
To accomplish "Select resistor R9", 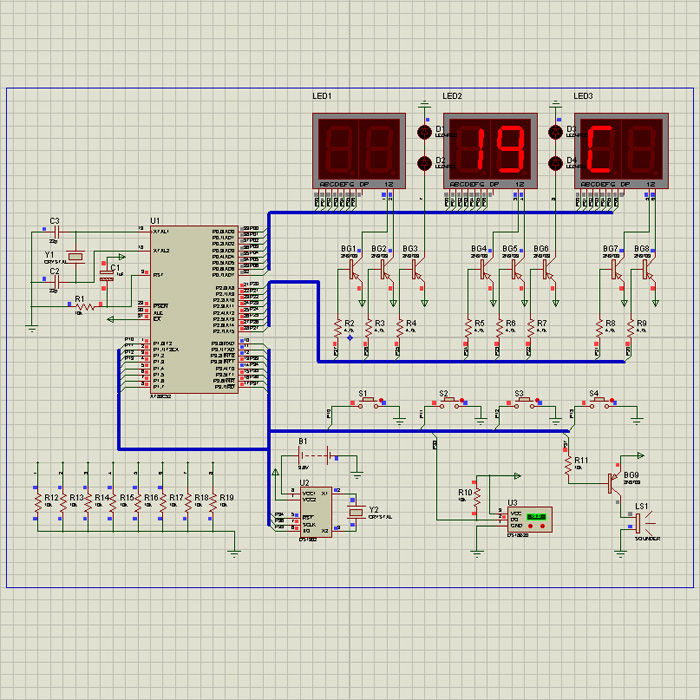I will 630,329.
